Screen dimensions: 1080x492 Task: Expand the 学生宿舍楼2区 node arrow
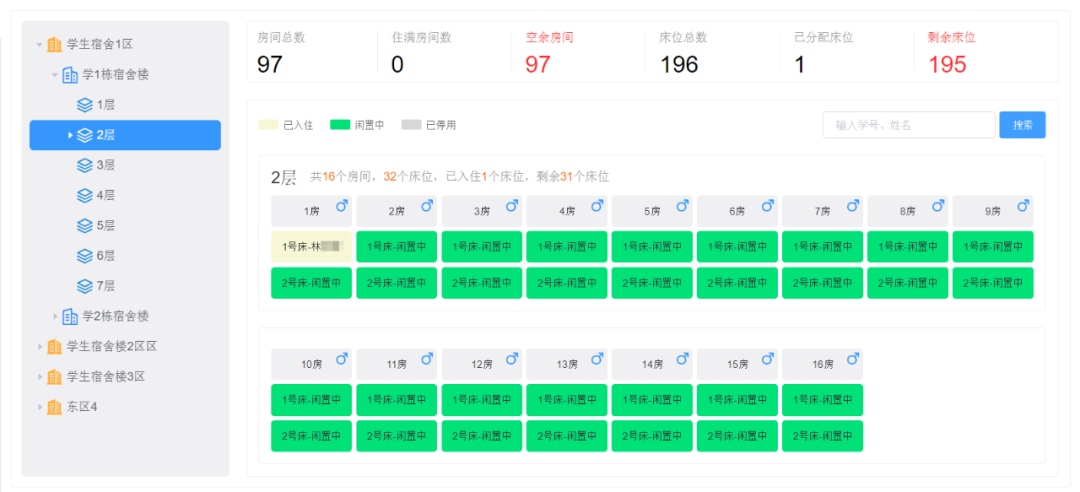[x=40, y=347]
